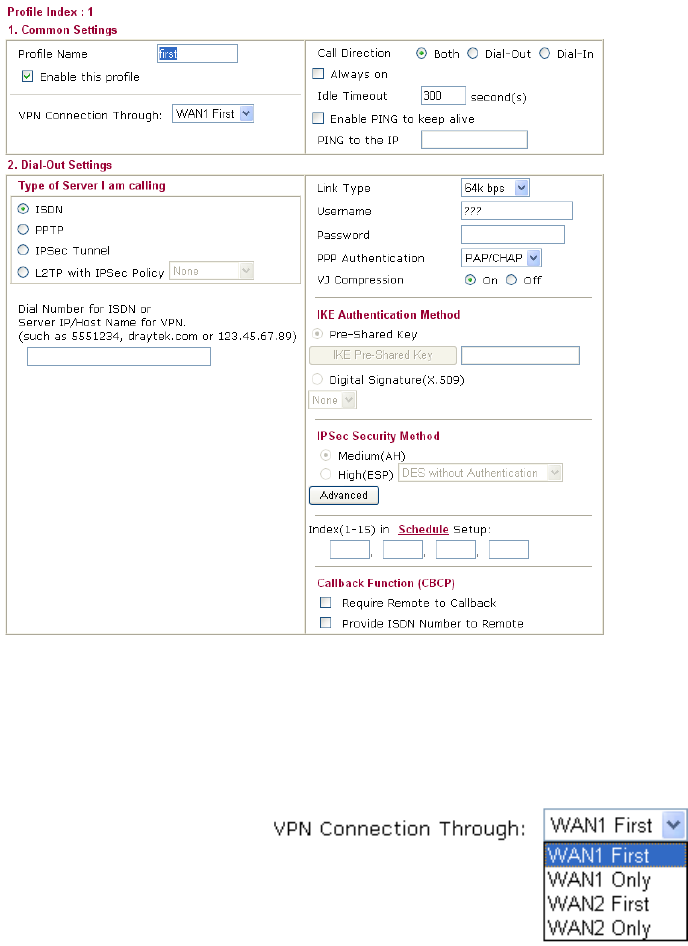Set VJ Compression to Off
Image resolution: width=688 pixels, height=946 pixels.
[x=511, y=280]
